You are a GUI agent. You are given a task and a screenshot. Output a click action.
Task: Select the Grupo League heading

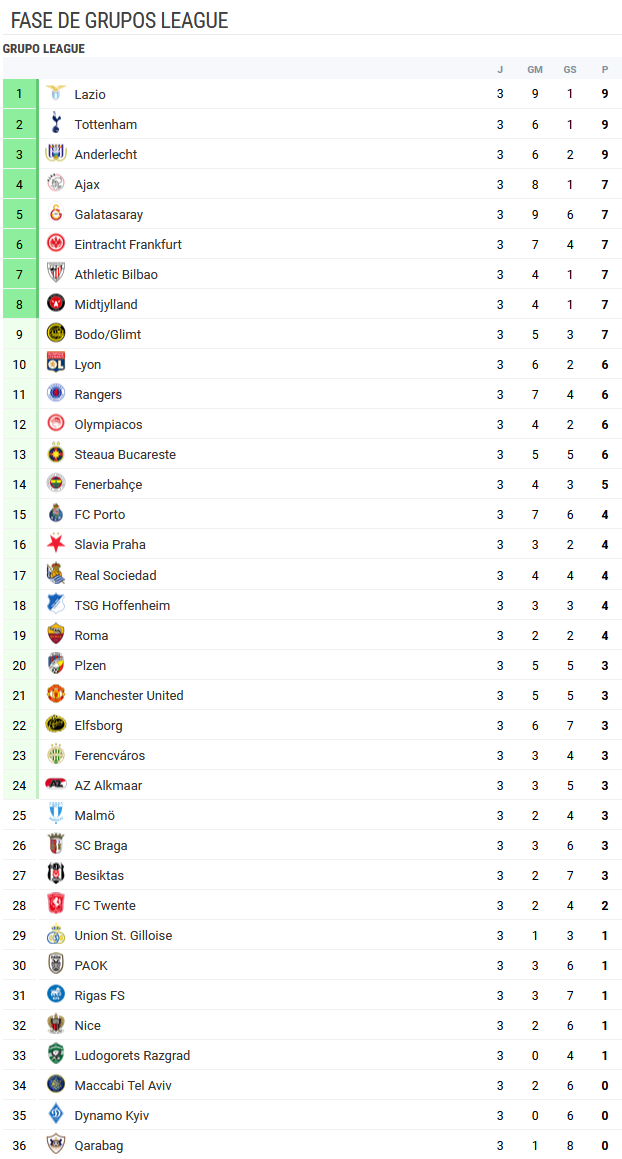(44, 49)
